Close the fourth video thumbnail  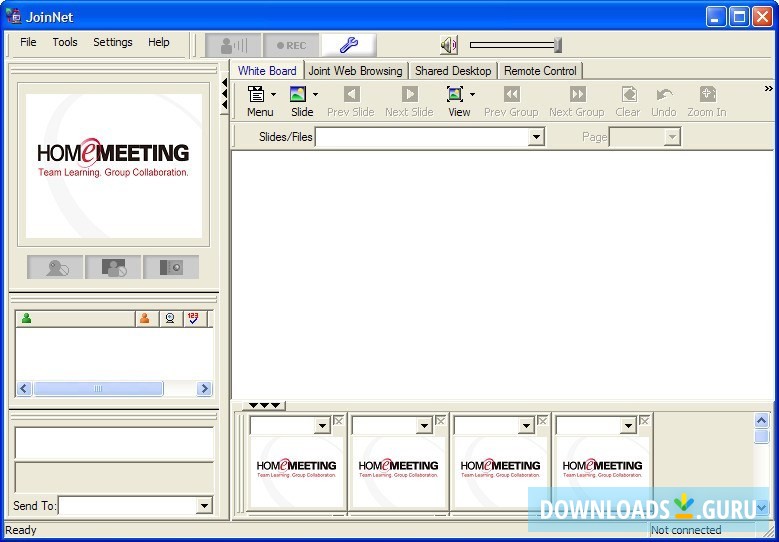[644, 421]
